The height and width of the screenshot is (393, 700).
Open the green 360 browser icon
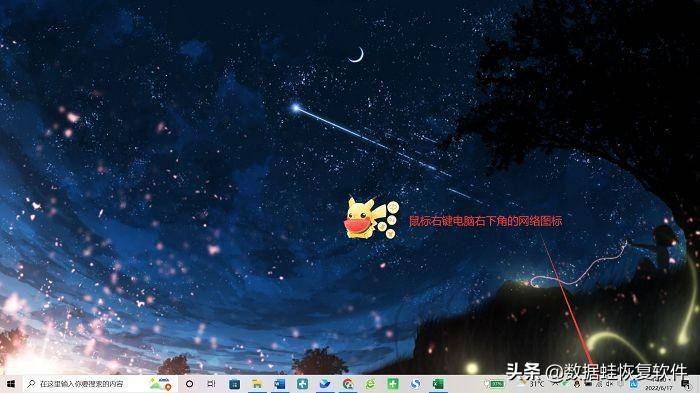pos(370,384)
